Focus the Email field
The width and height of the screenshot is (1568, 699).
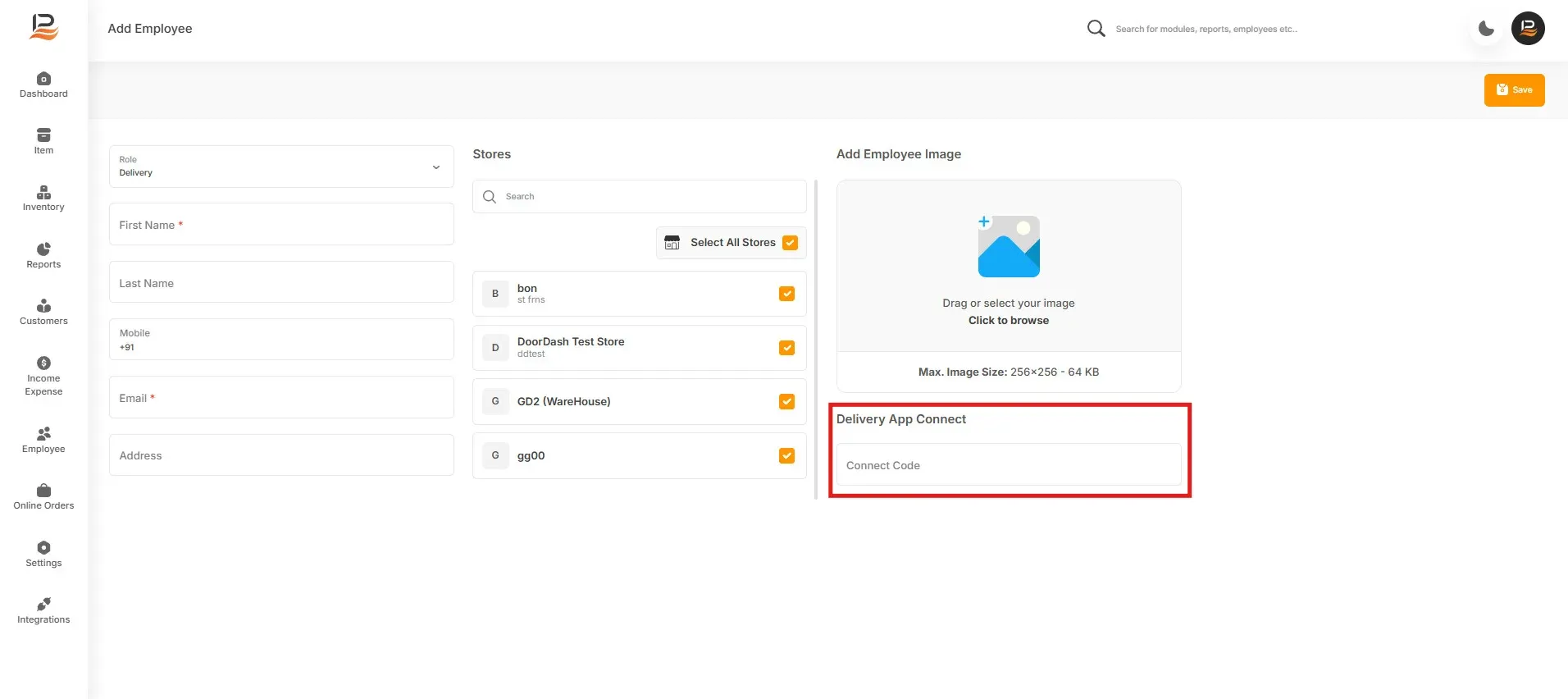(x=281, y=397)
